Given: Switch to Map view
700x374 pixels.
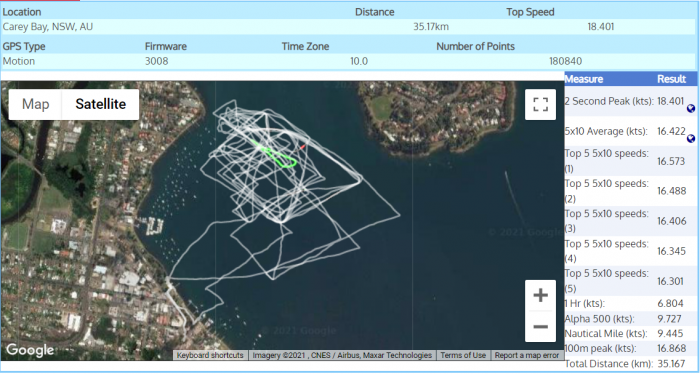Looking at the screenshot, I should pyautogui.click(x=35, y=104).
